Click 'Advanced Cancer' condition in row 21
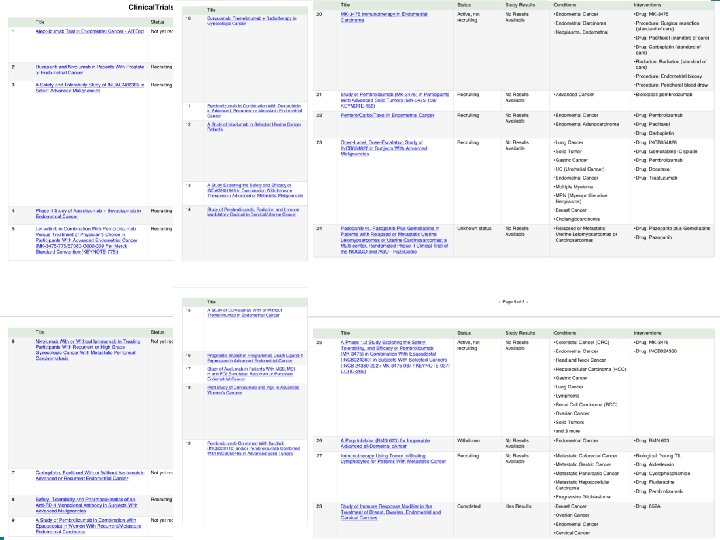The height and width of the screenshot is (540, 720). 574,95
